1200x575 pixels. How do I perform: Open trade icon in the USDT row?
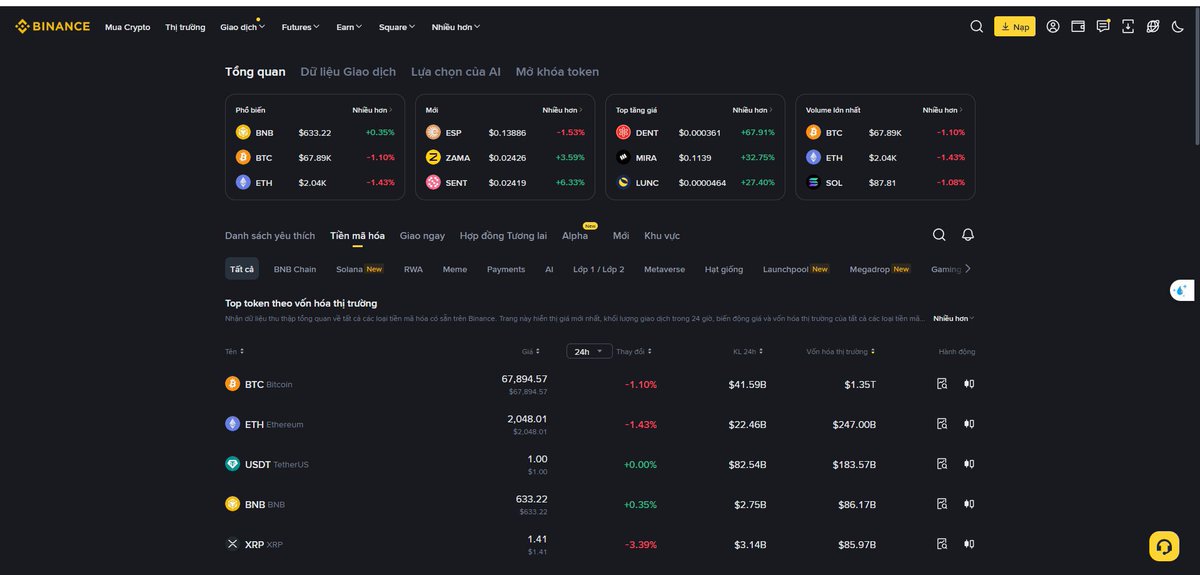(x=969, y=464)
